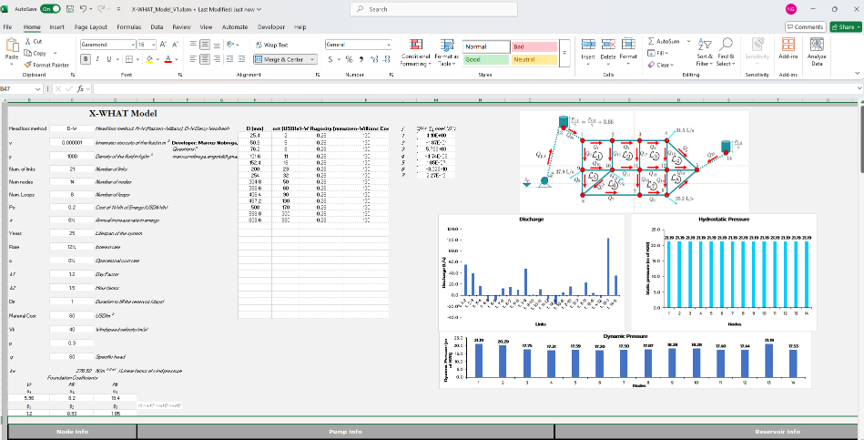
Task: Decrease decimal places
Action: 386,59
